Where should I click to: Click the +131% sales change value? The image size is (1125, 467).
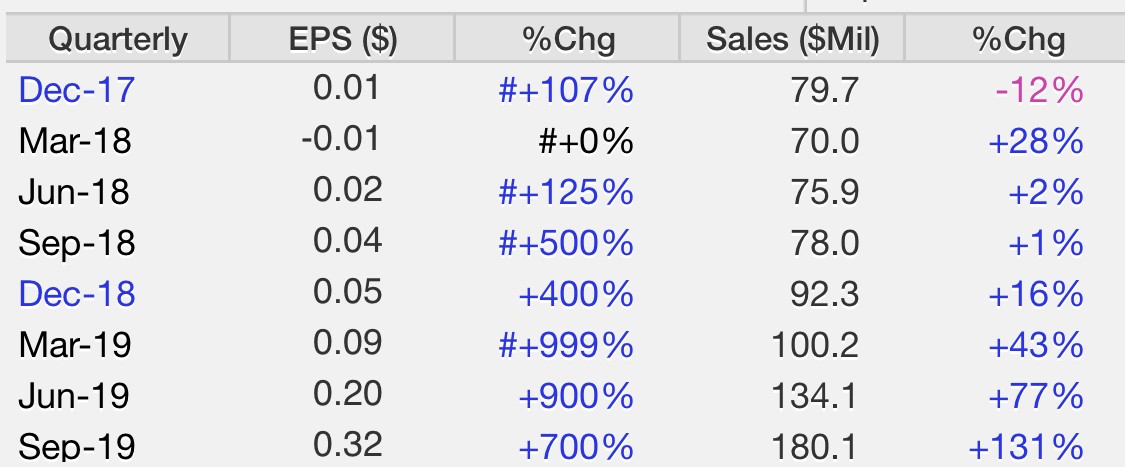1026,447
